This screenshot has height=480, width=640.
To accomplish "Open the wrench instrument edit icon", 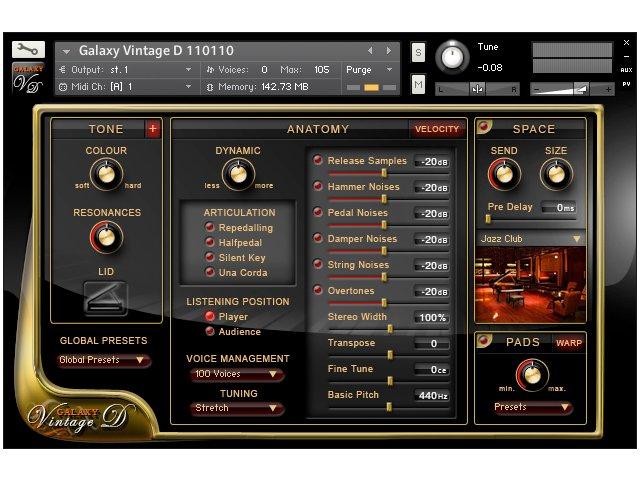I will tap(28, 50).
